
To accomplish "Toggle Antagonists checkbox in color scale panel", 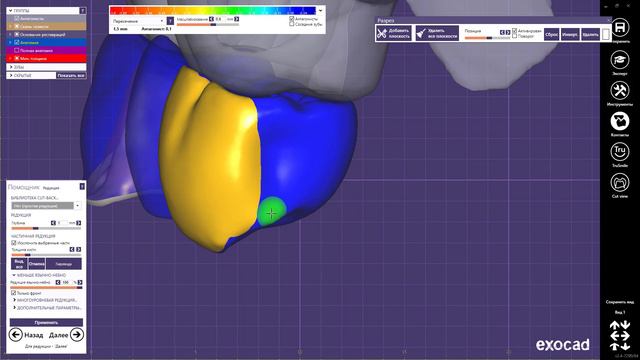I will [x=291, y=19].
